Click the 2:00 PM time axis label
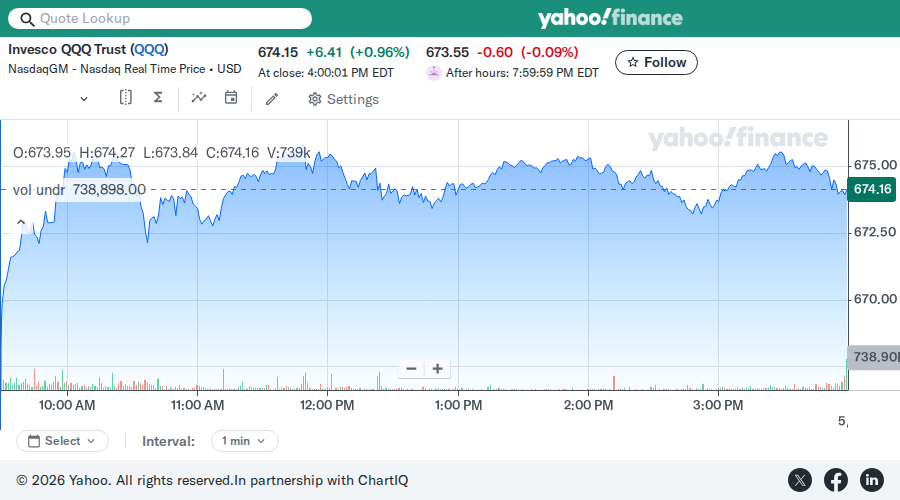Image resolution: width=900 pixels, height=500 pixels. click(x=588, y=405)
